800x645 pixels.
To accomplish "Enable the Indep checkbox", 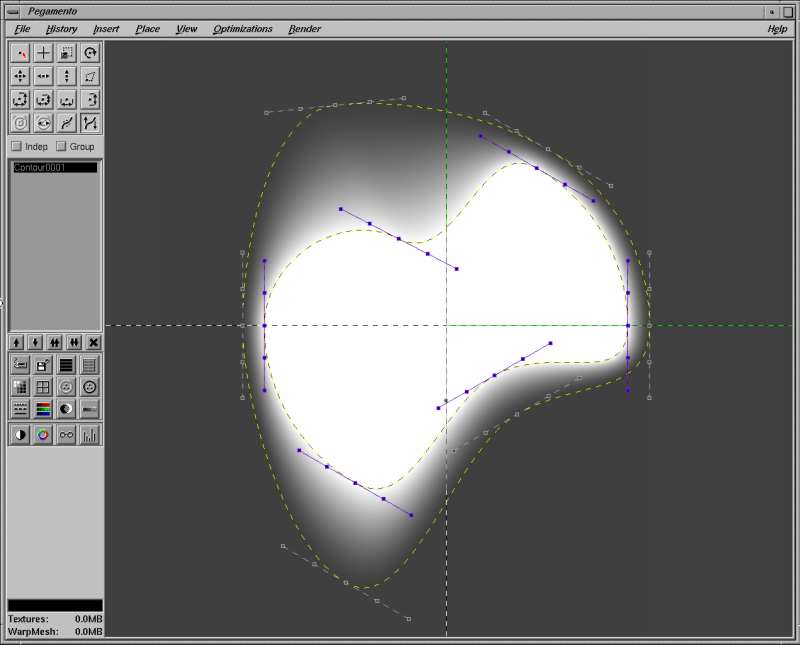I will (16, 147).
